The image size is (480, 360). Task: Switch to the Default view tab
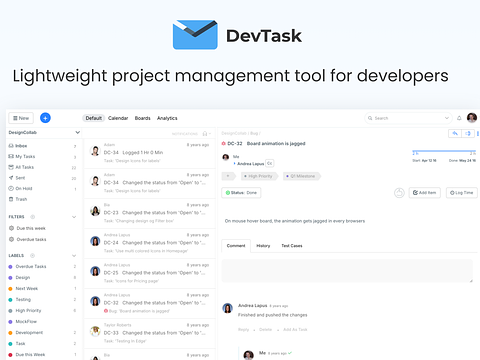click(x=93, y=118)
